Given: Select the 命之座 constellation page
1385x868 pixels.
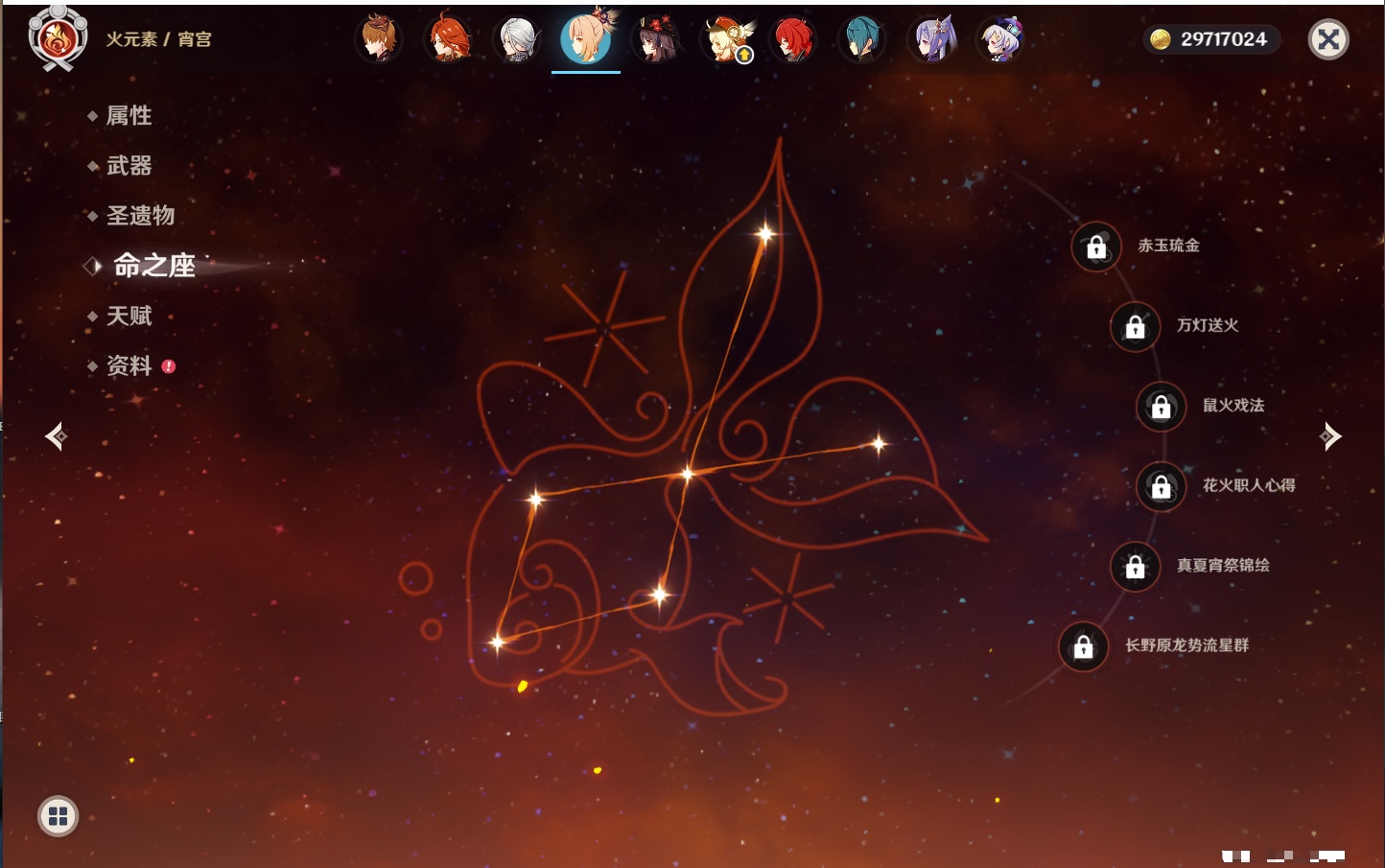Looking at the screenshot, I should [154, 266].
